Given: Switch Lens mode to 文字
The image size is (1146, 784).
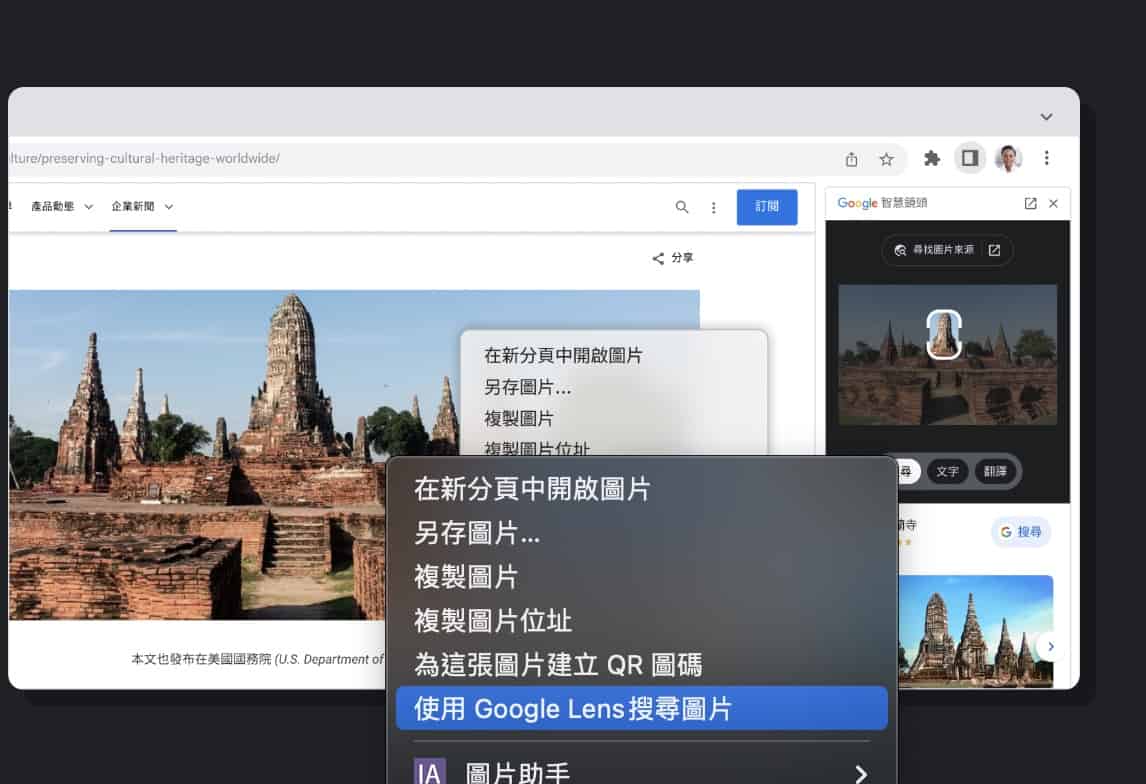Looking at the screenshot, I should (x=947, y=471).
